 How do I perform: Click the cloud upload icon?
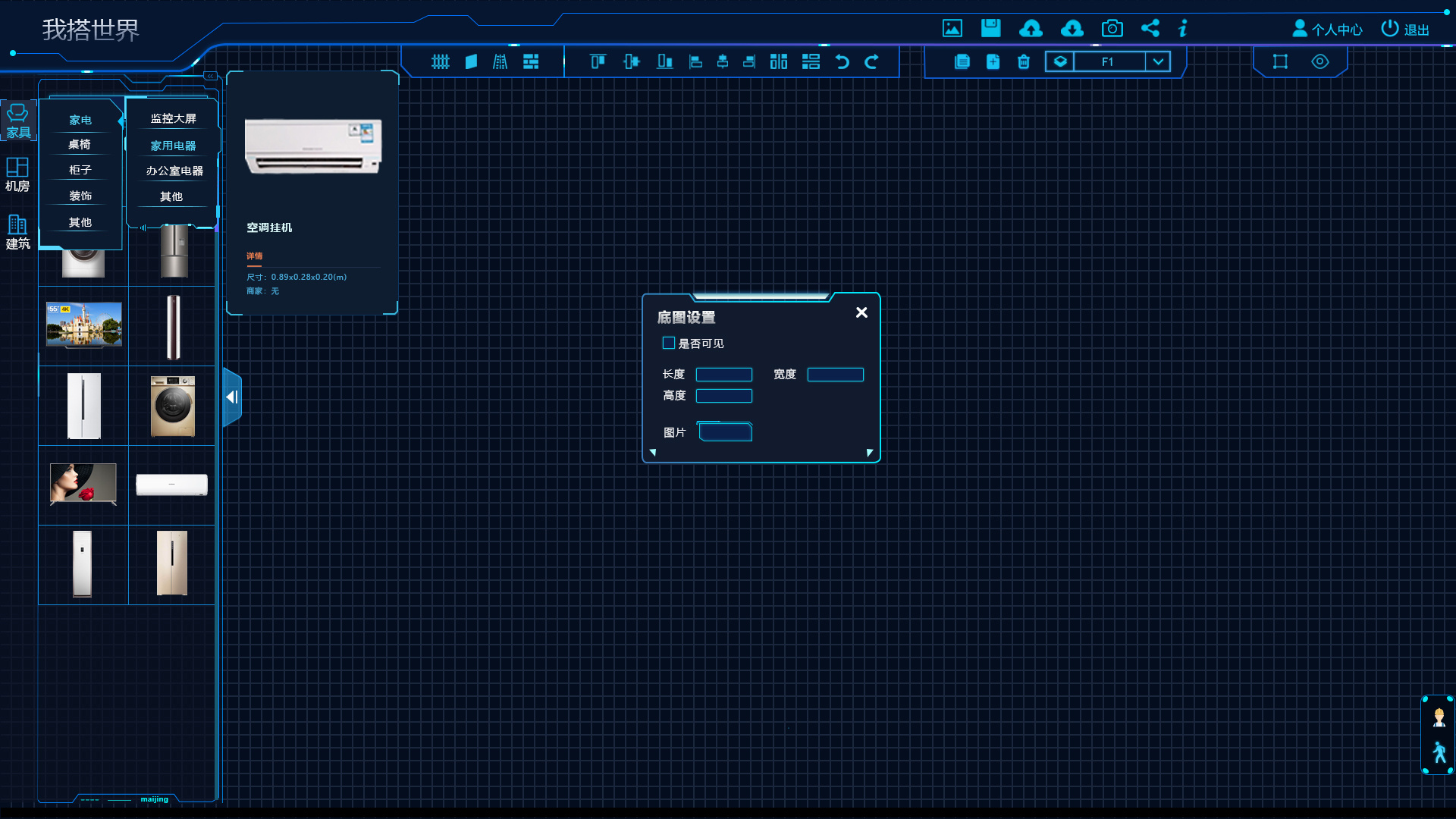tap(1031, 29)
